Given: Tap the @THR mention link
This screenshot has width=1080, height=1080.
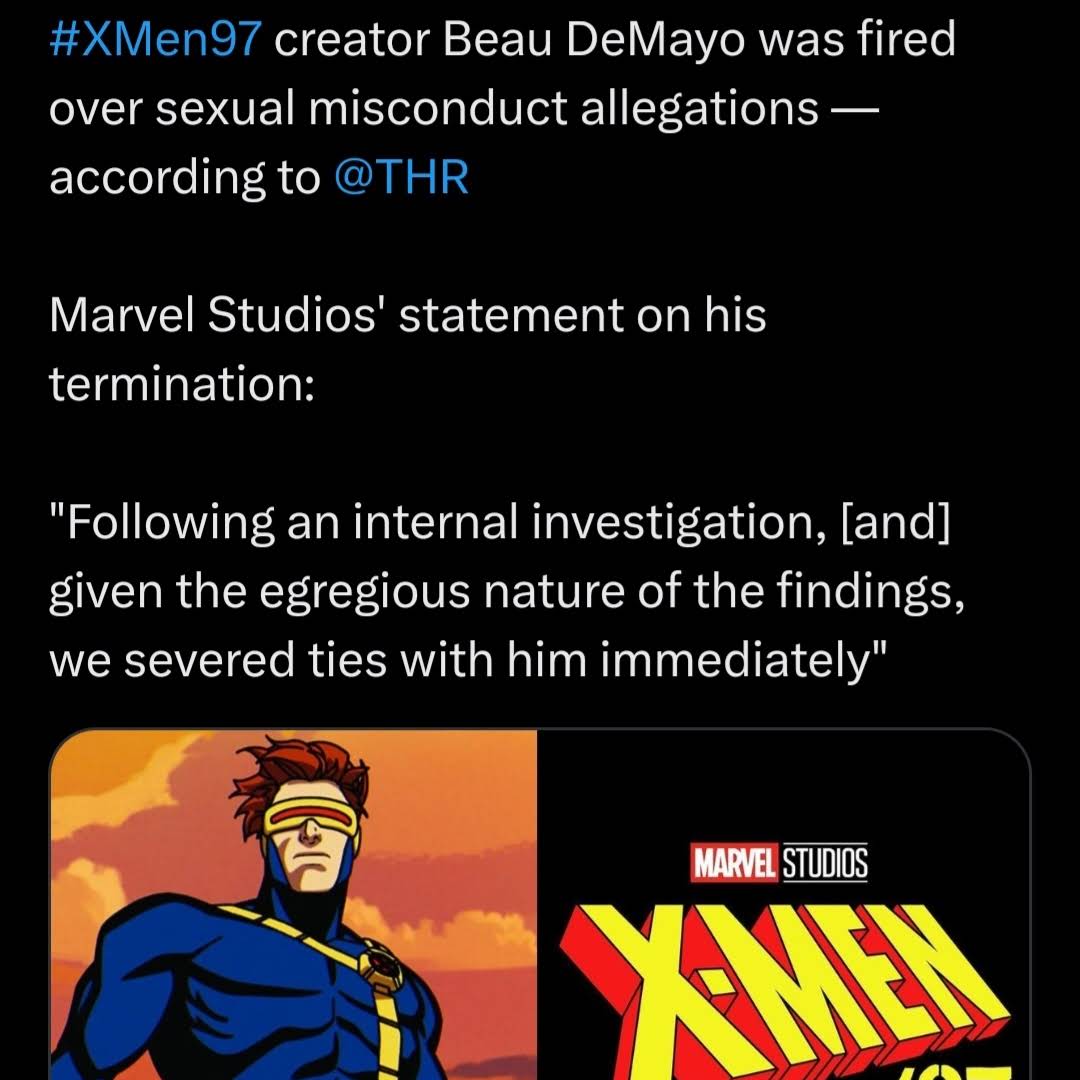Looking at the screenshot, I should (399, 177).
